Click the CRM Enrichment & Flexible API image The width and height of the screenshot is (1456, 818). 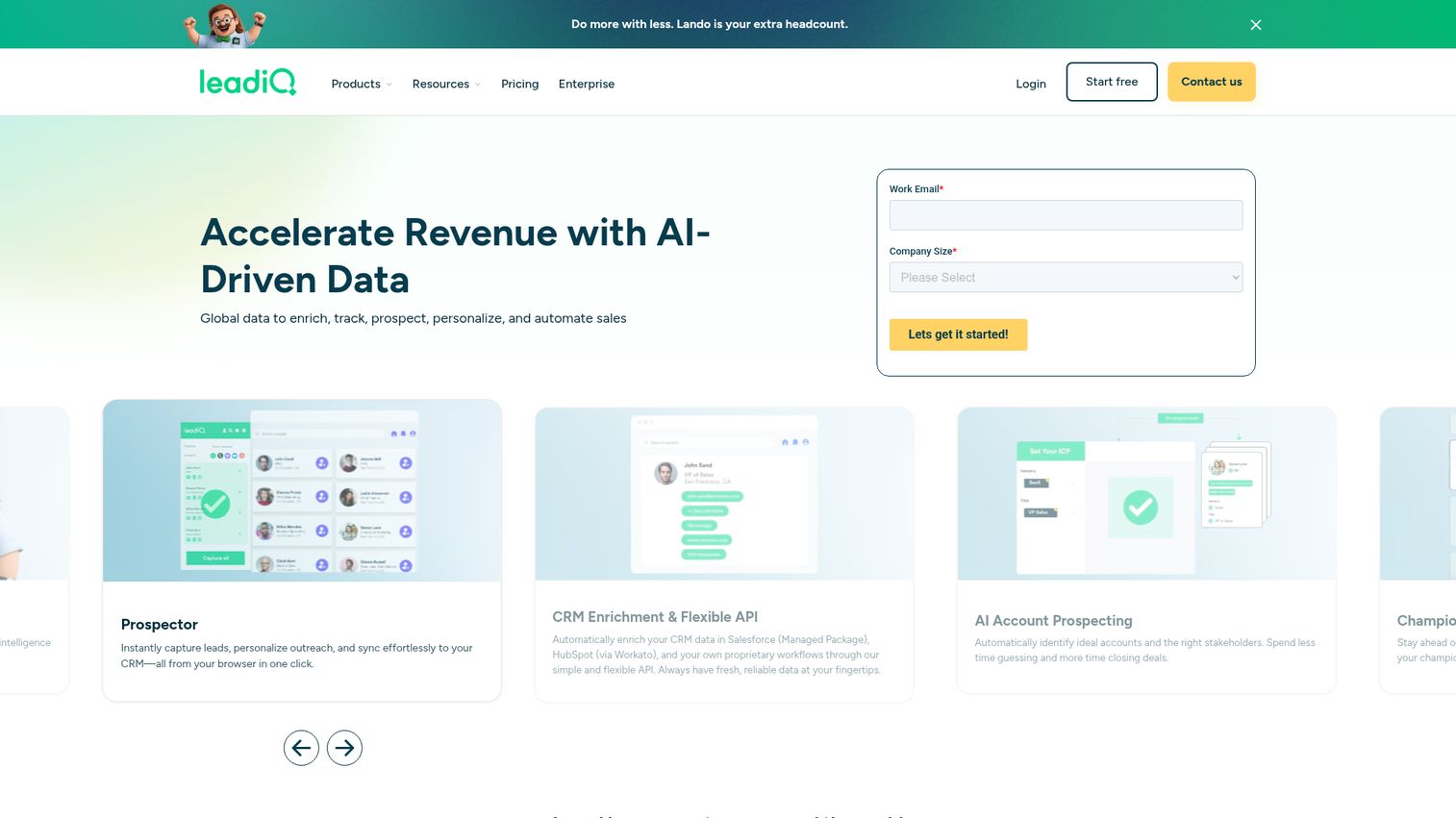[x=724, y=494]
